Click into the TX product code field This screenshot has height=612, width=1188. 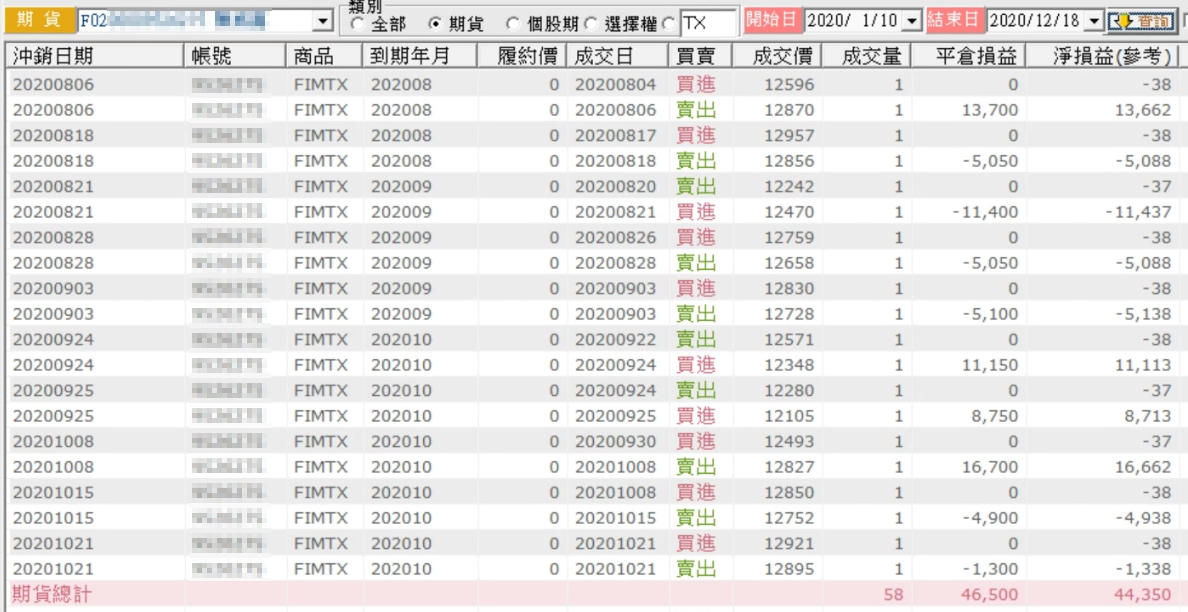(708, 23)
